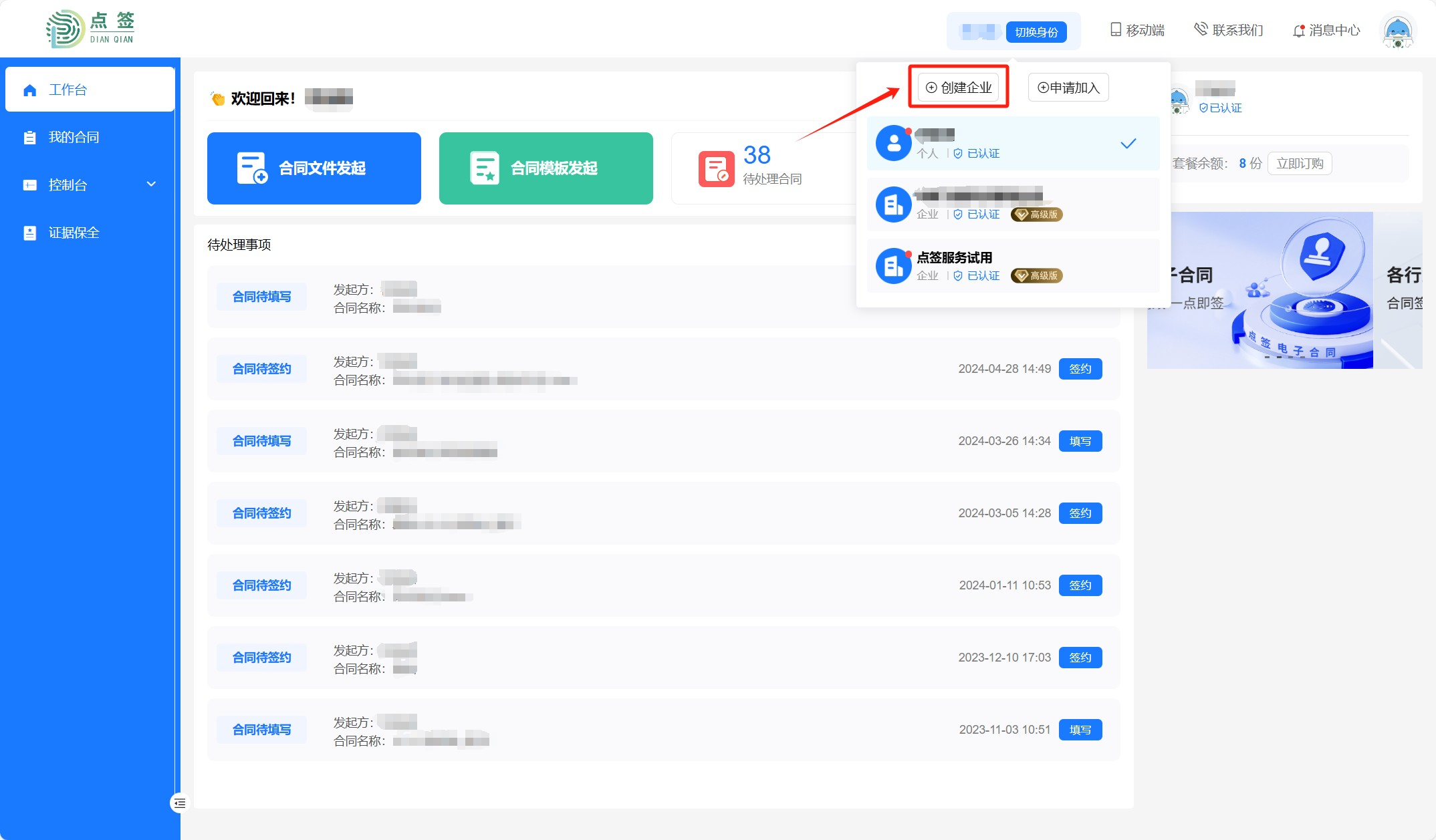1436x840 pixels.
Task: Open the 移动端 link
Action: coord(1137,30)
